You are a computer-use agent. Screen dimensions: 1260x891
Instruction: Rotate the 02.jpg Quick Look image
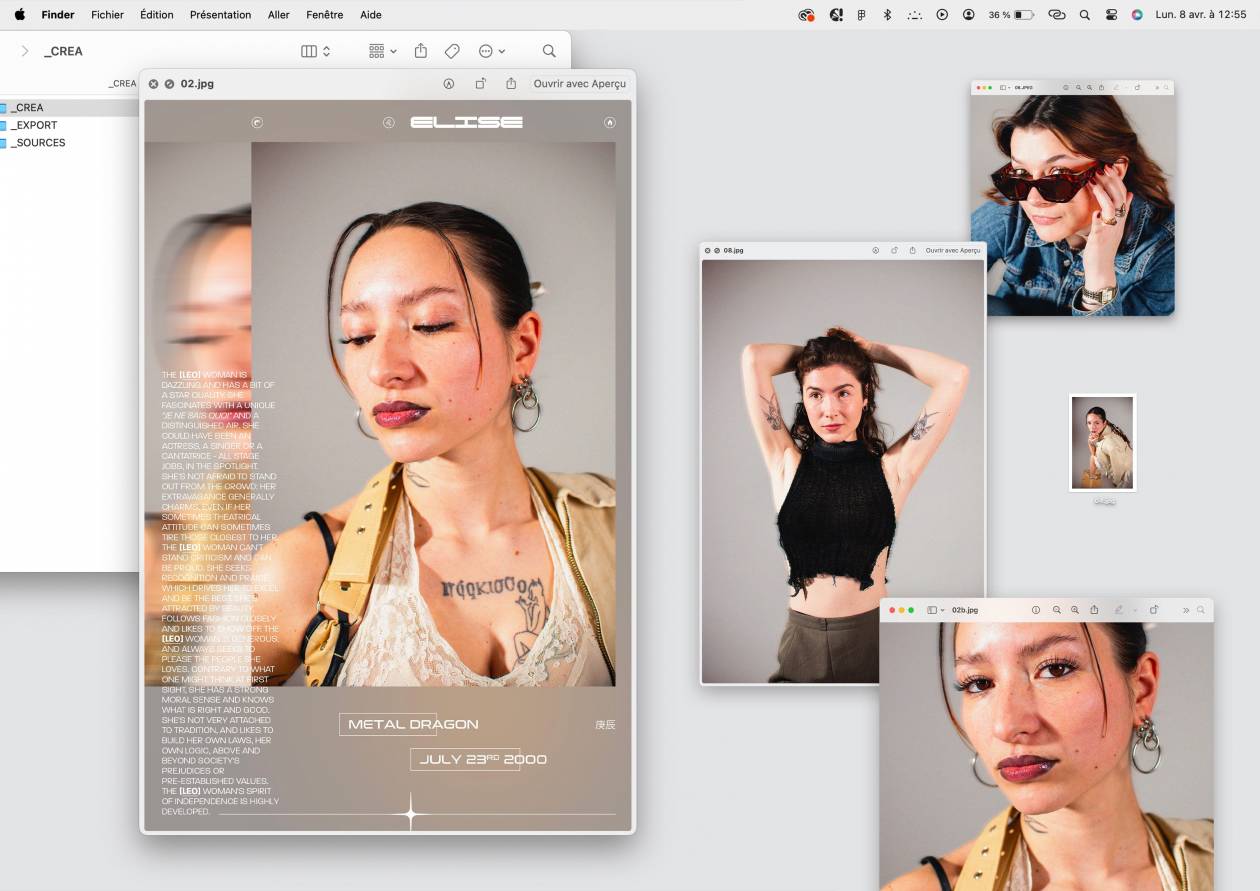(x=480, y=84)
